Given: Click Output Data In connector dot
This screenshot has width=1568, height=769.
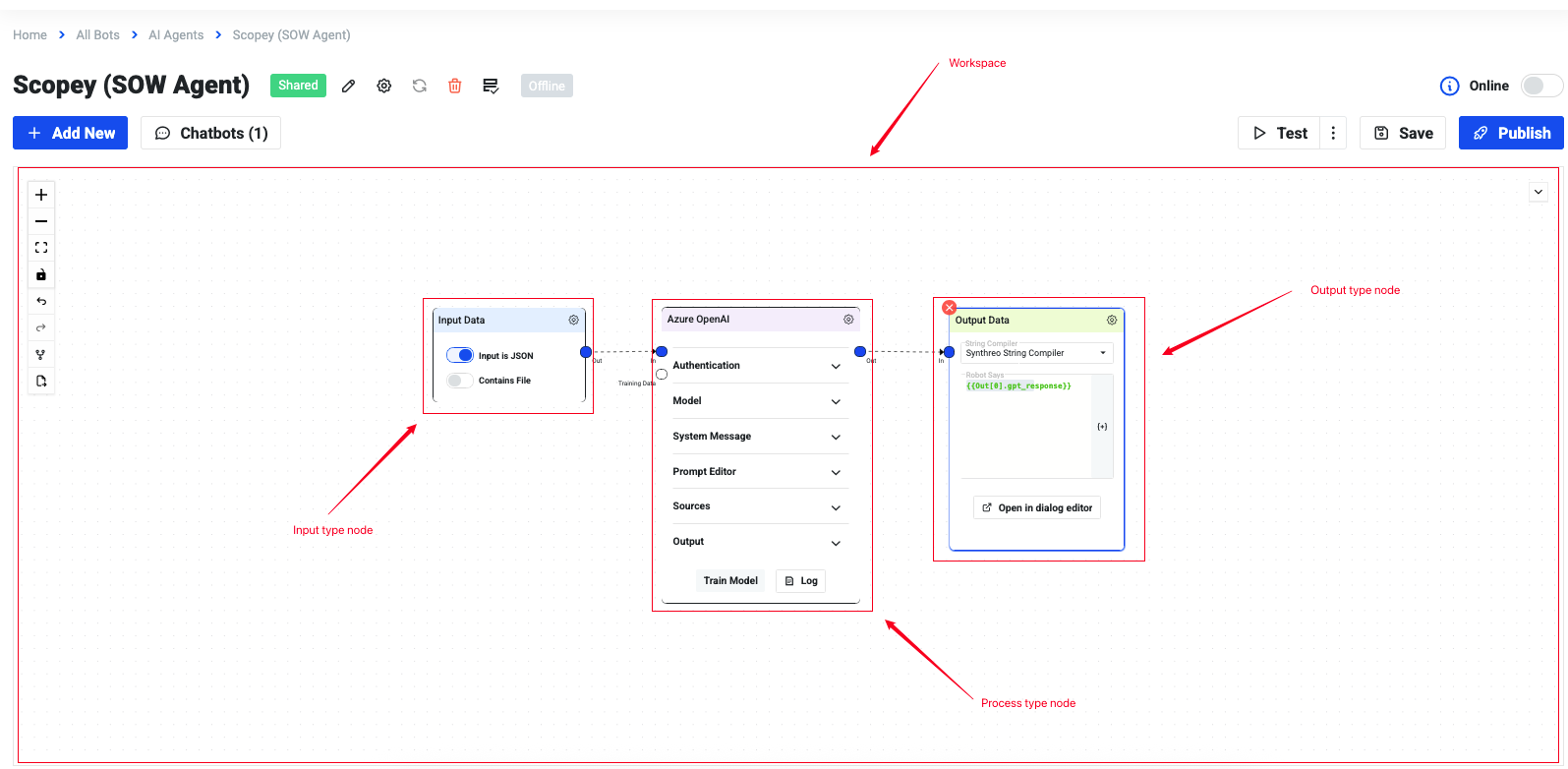Looking at the screenshot, I should coord(949,351).
